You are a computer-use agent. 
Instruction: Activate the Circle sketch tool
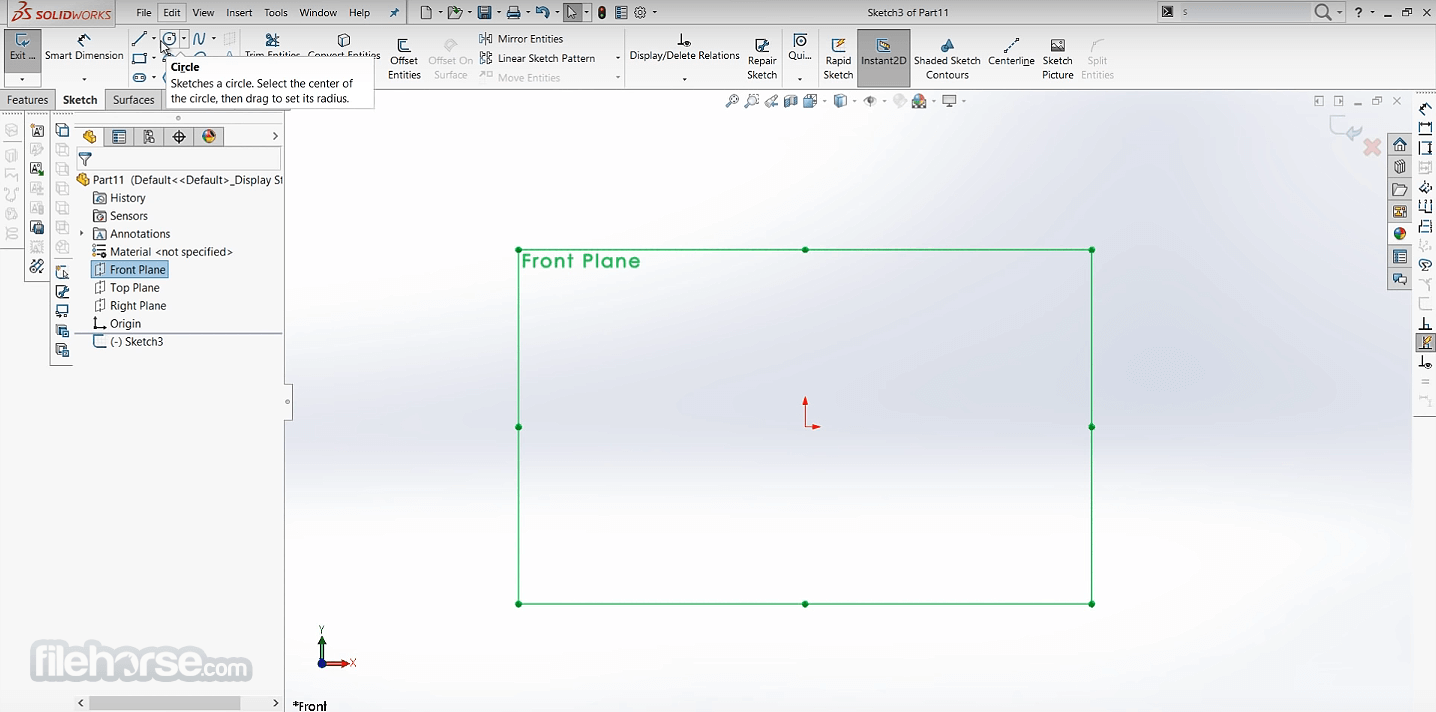tap(169, 39)
